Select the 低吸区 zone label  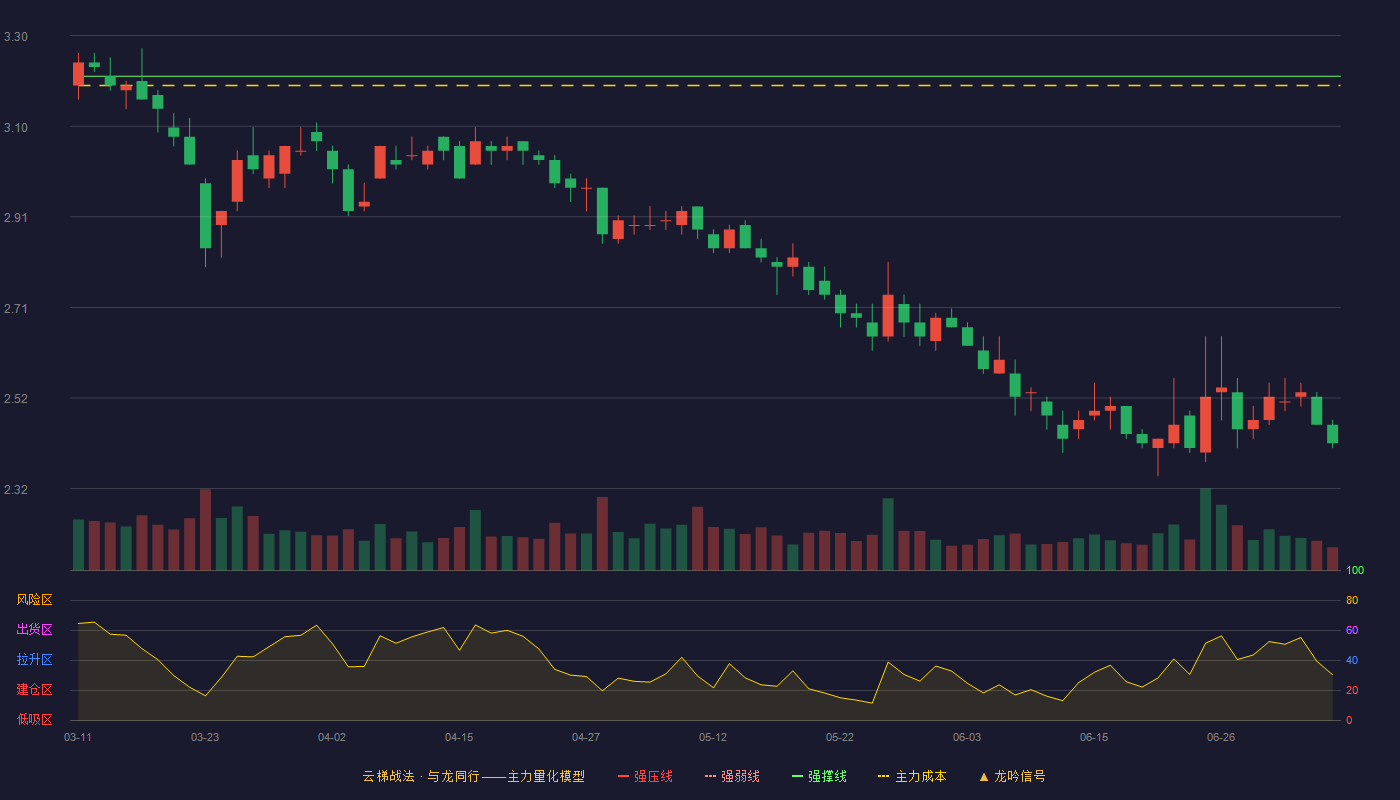(34, 719)
